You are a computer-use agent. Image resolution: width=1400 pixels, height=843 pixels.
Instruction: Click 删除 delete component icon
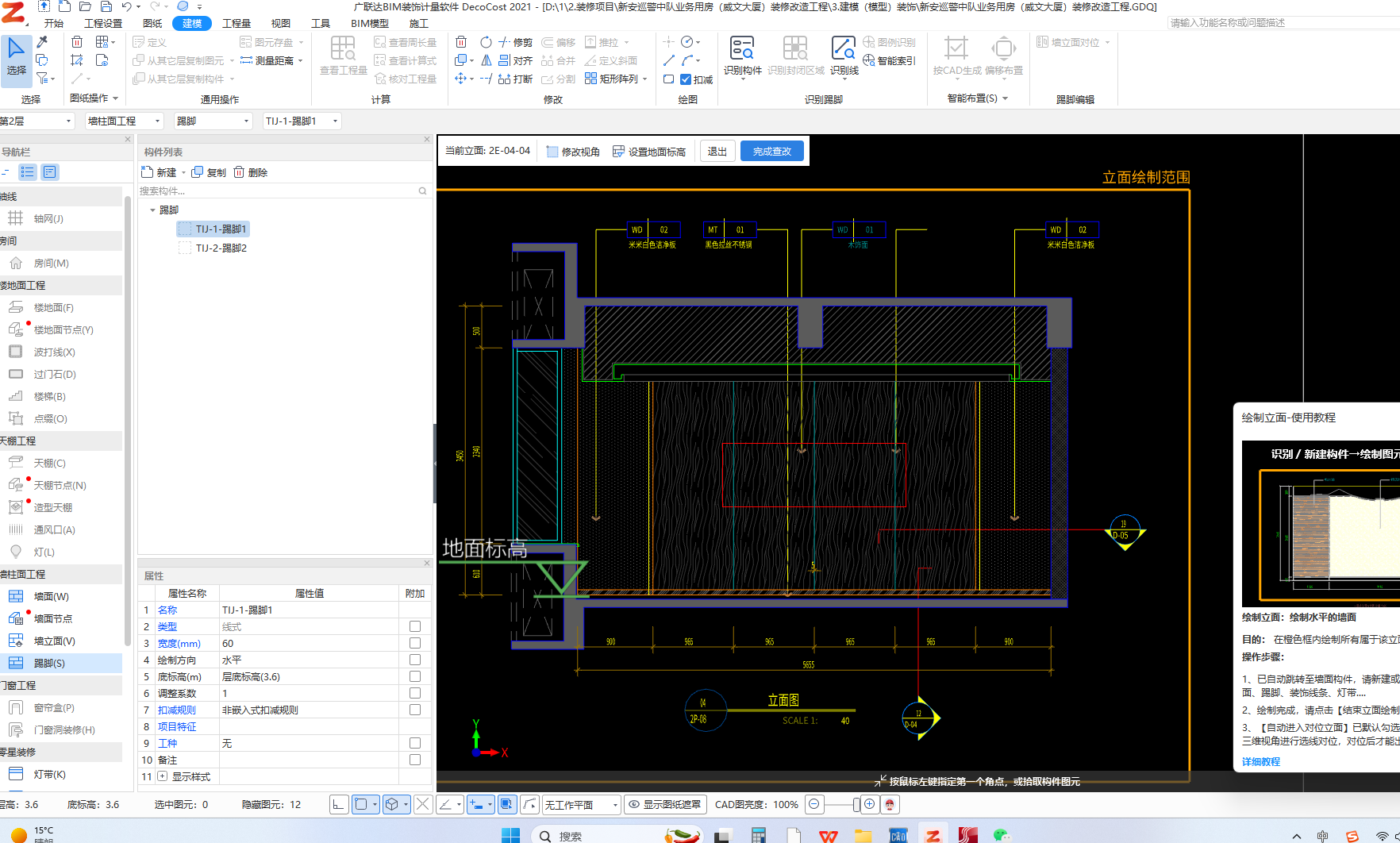pyautogui.click(x=251, y=172)
